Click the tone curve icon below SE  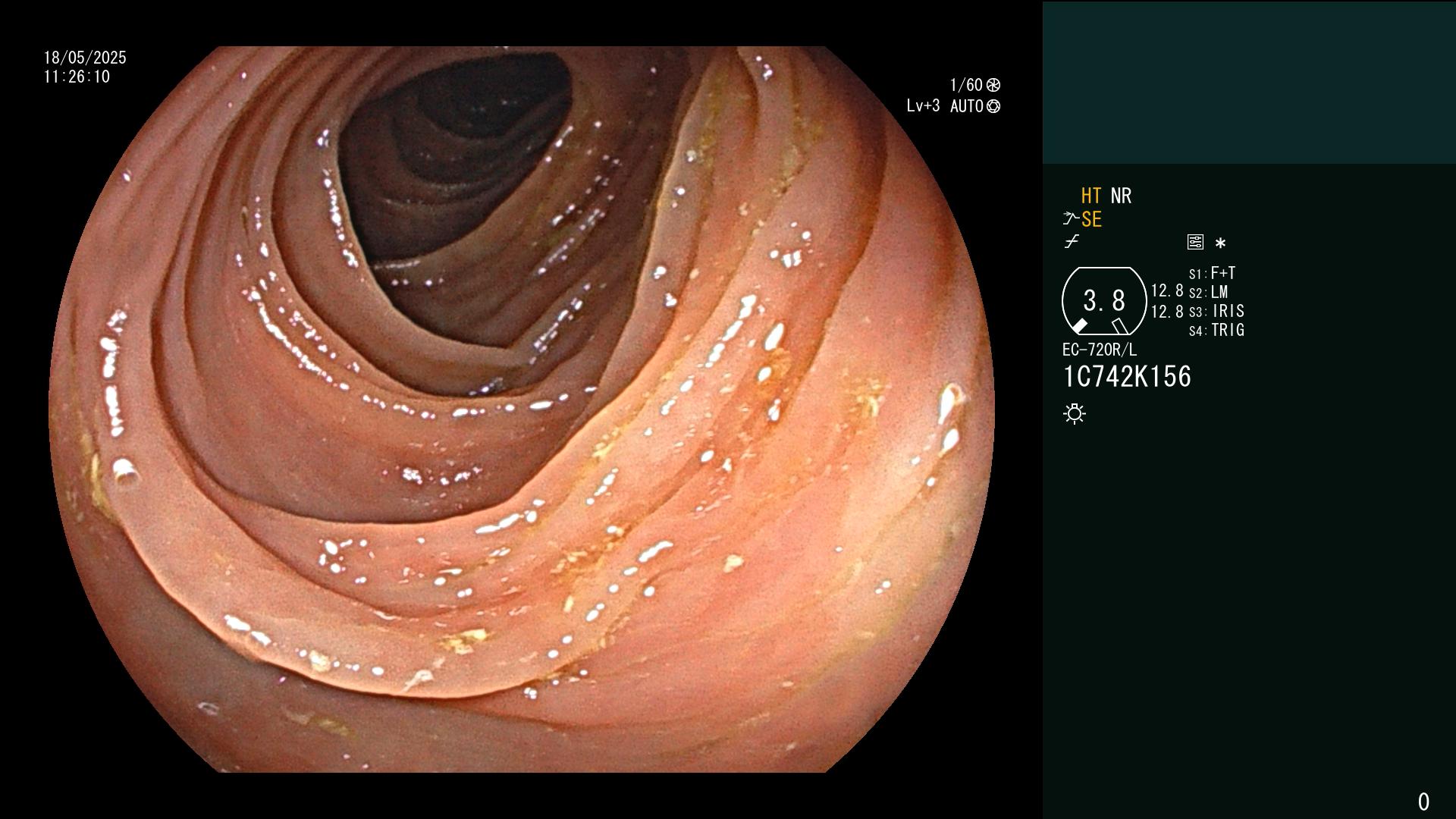[x=1072, y=242]
